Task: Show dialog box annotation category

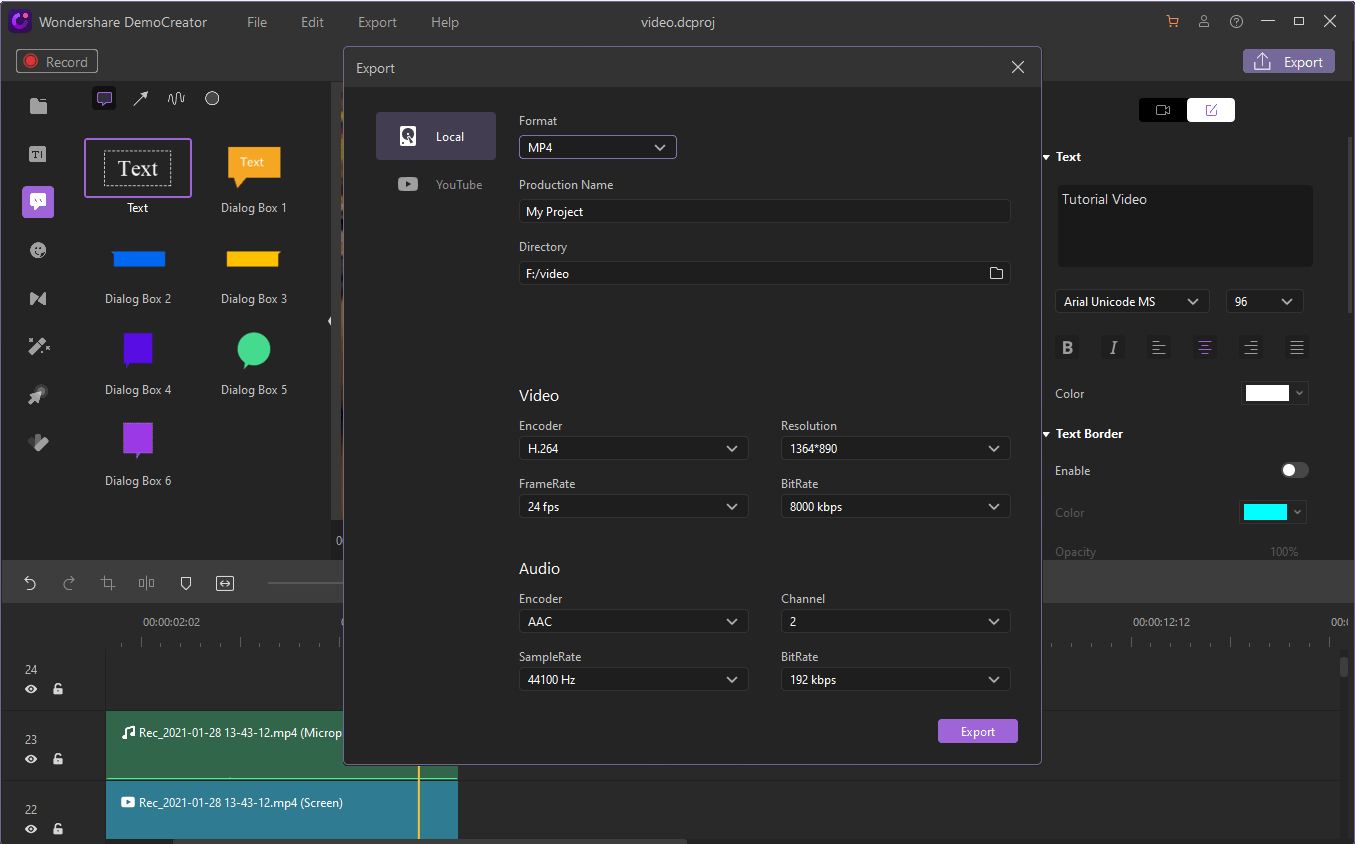Action: pyautogui.click(x=104, y=98)
